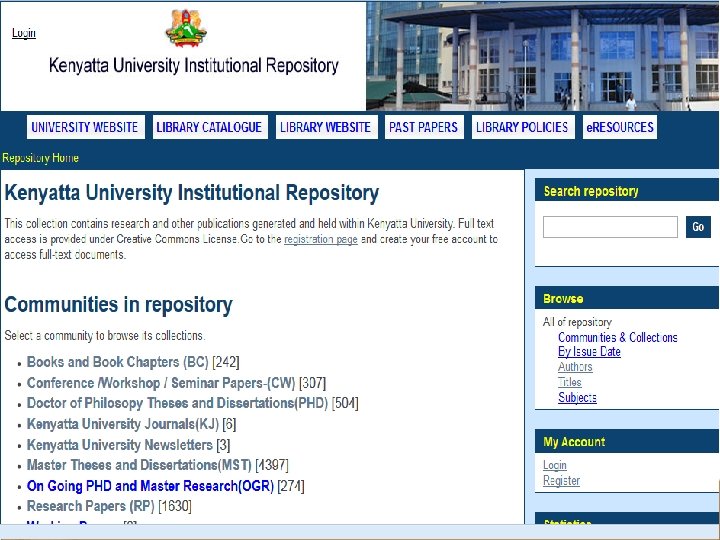The image size is (720, 540).
Task: Browse by Subjects
Action: pyautogui.click(x=577, y=398)
